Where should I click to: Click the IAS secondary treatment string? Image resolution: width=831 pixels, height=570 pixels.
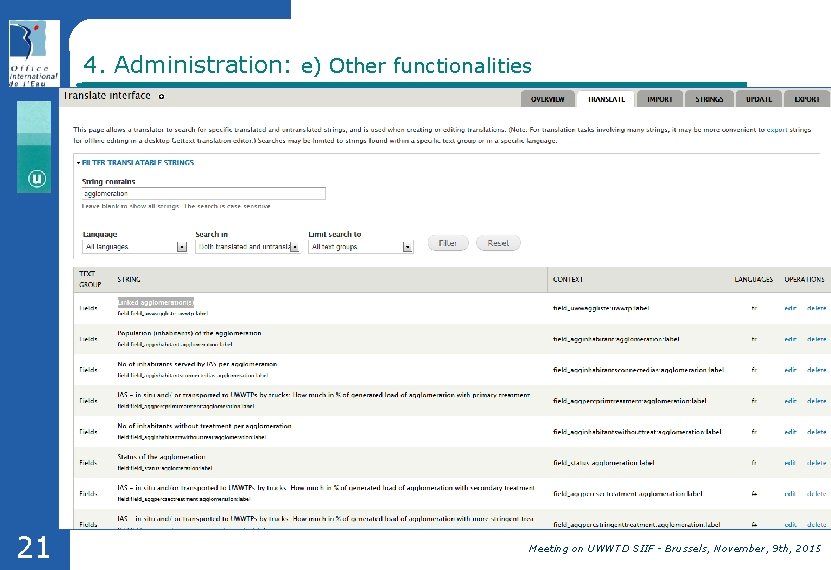click(326, 488)
